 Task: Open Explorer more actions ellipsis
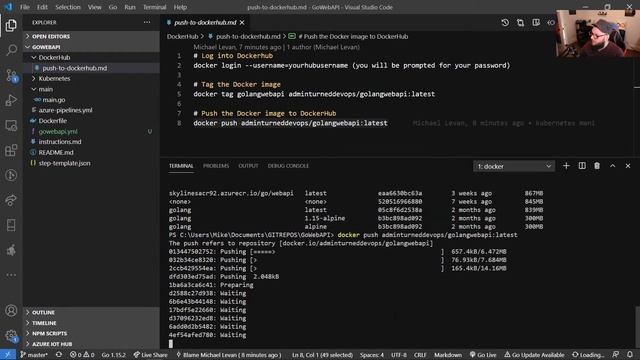point(147,22)
